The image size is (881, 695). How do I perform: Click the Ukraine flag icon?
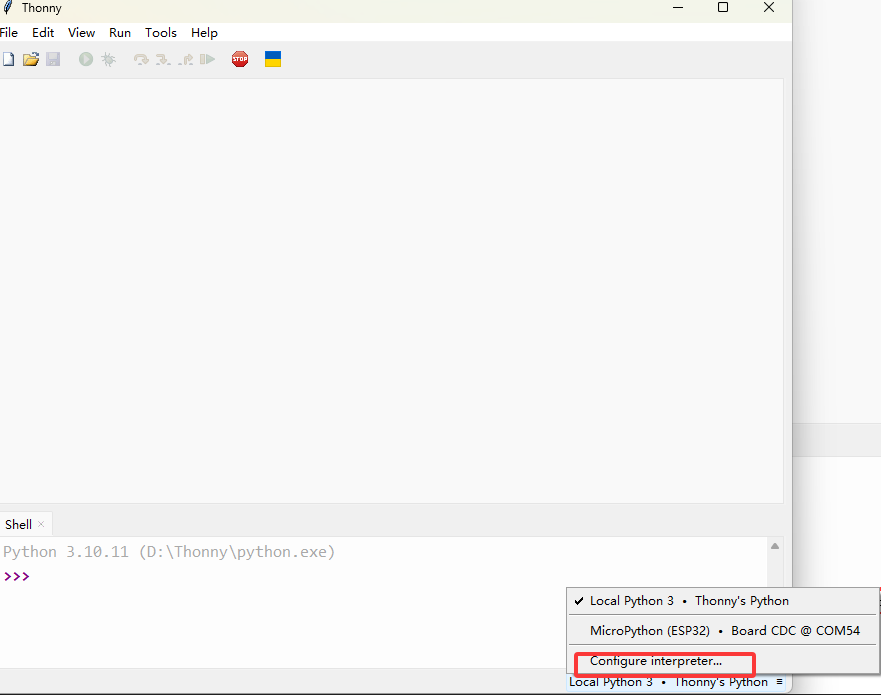coord(272,60)
